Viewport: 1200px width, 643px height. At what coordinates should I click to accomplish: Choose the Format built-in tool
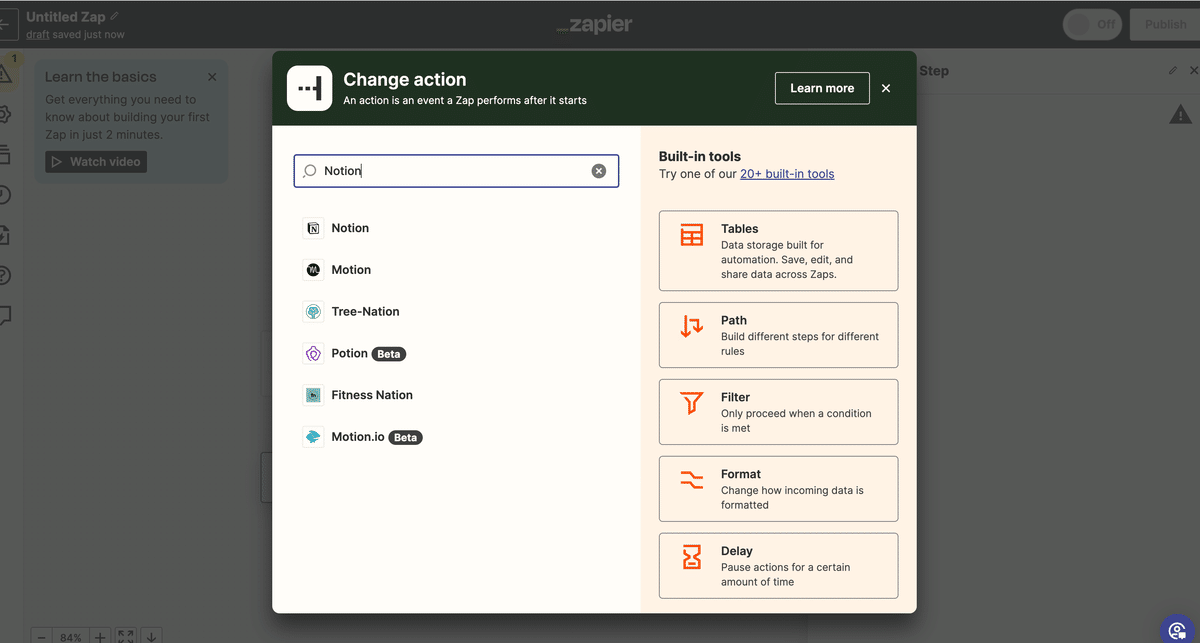coord(778,489)
